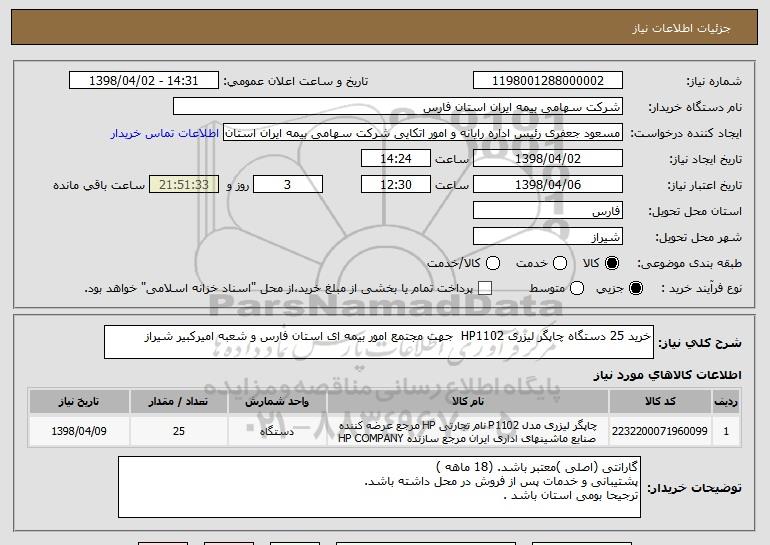
Task: Select the جزیی purchase process option
Action: pyautogui.click(x=635, y=288)
